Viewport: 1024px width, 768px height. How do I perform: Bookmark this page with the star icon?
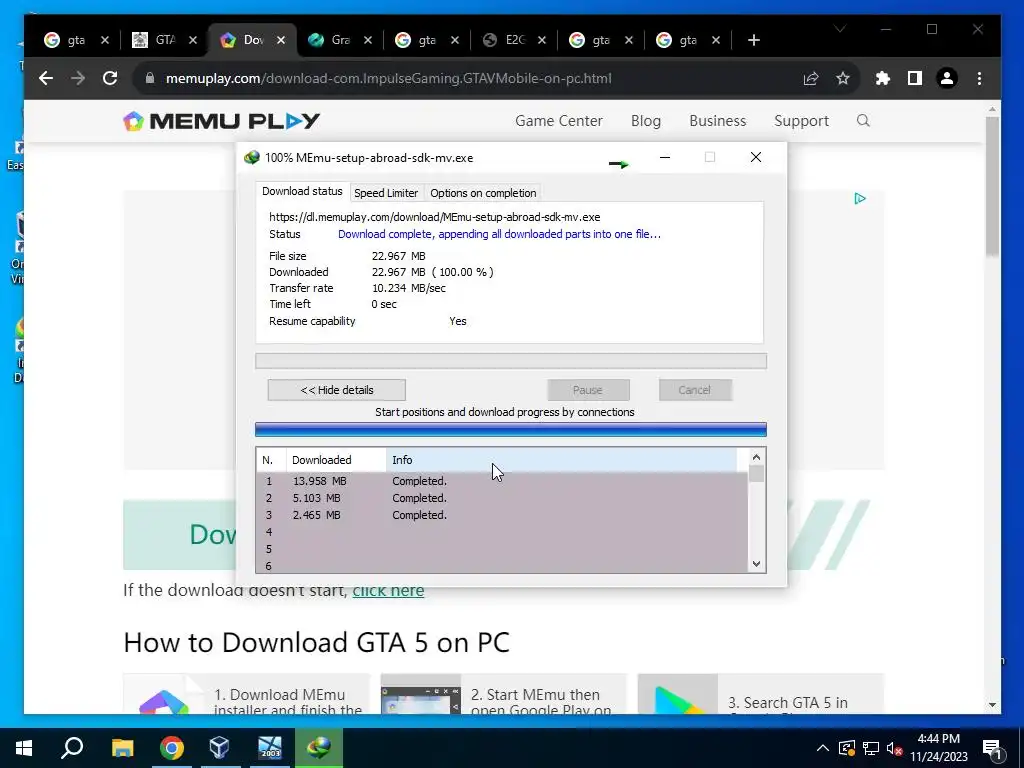843,78
